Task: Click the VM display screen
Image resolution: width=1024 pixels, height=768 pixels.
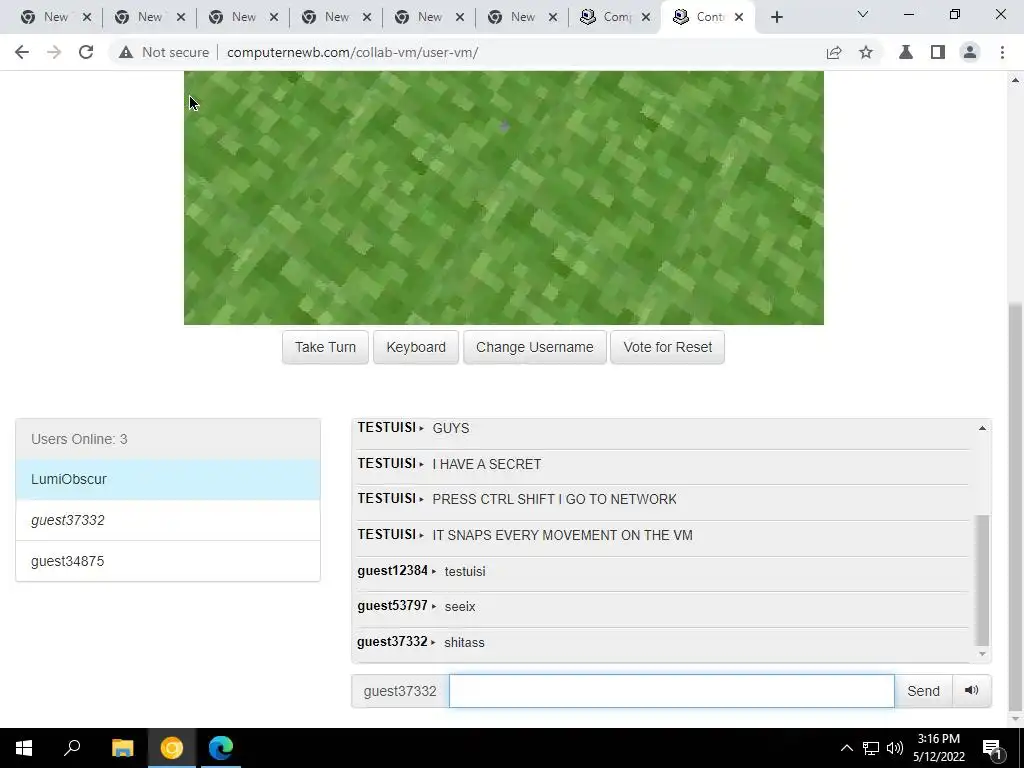Action: 504,197
